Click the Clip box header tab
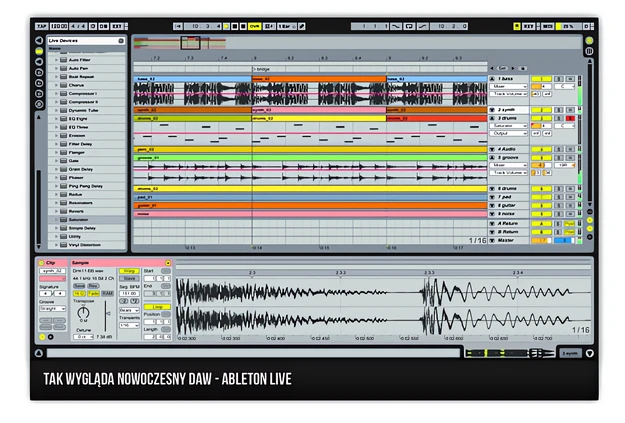This screenshot has width=625, height=423. point(52,263)
